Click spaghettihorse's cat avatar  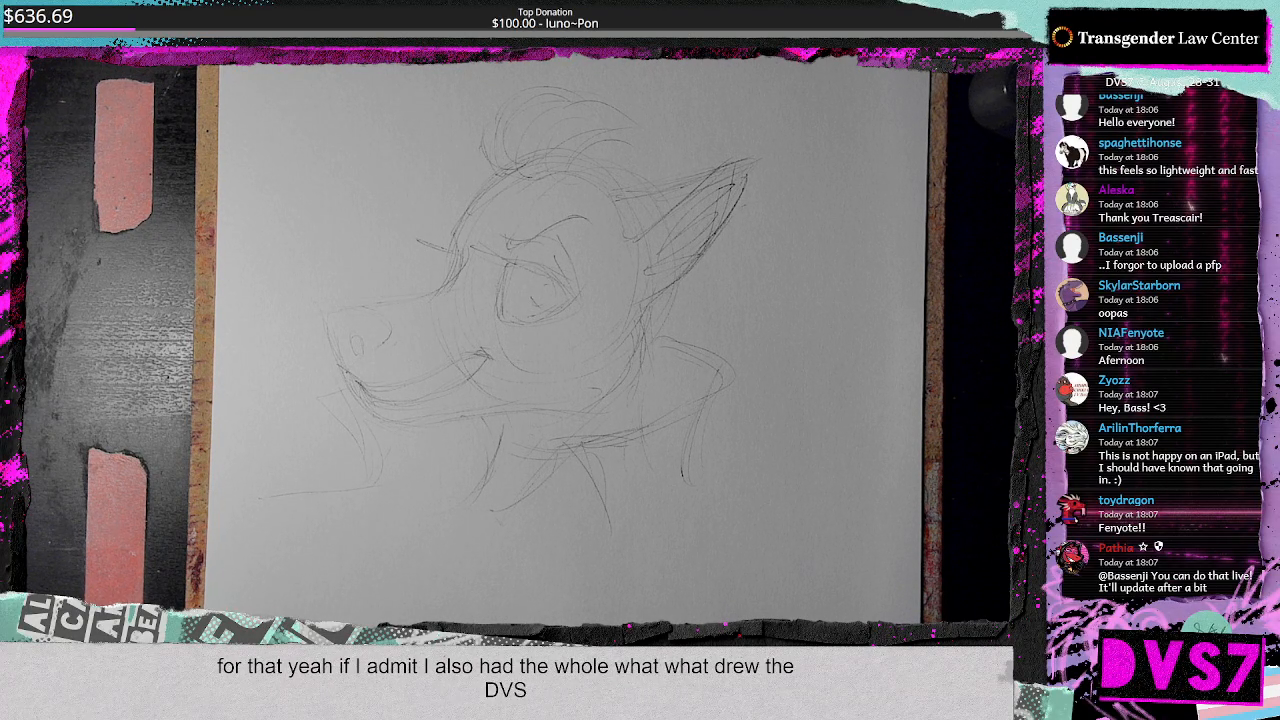[1072, 152]
